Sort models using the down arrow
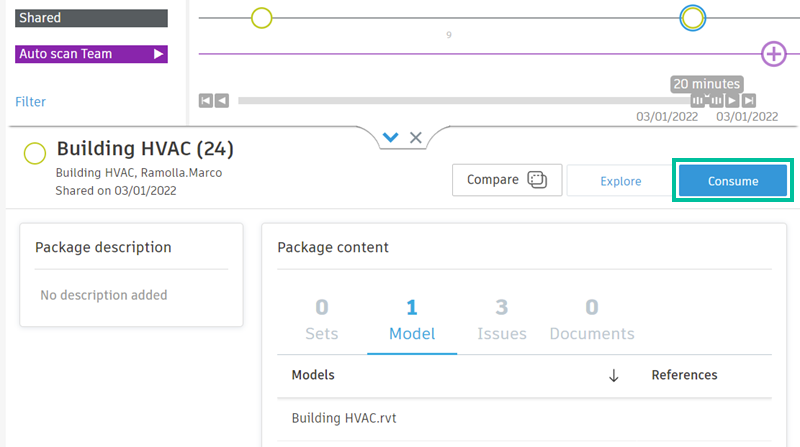Viewport: 800px width, 447px height. click(x=614, y=375)
